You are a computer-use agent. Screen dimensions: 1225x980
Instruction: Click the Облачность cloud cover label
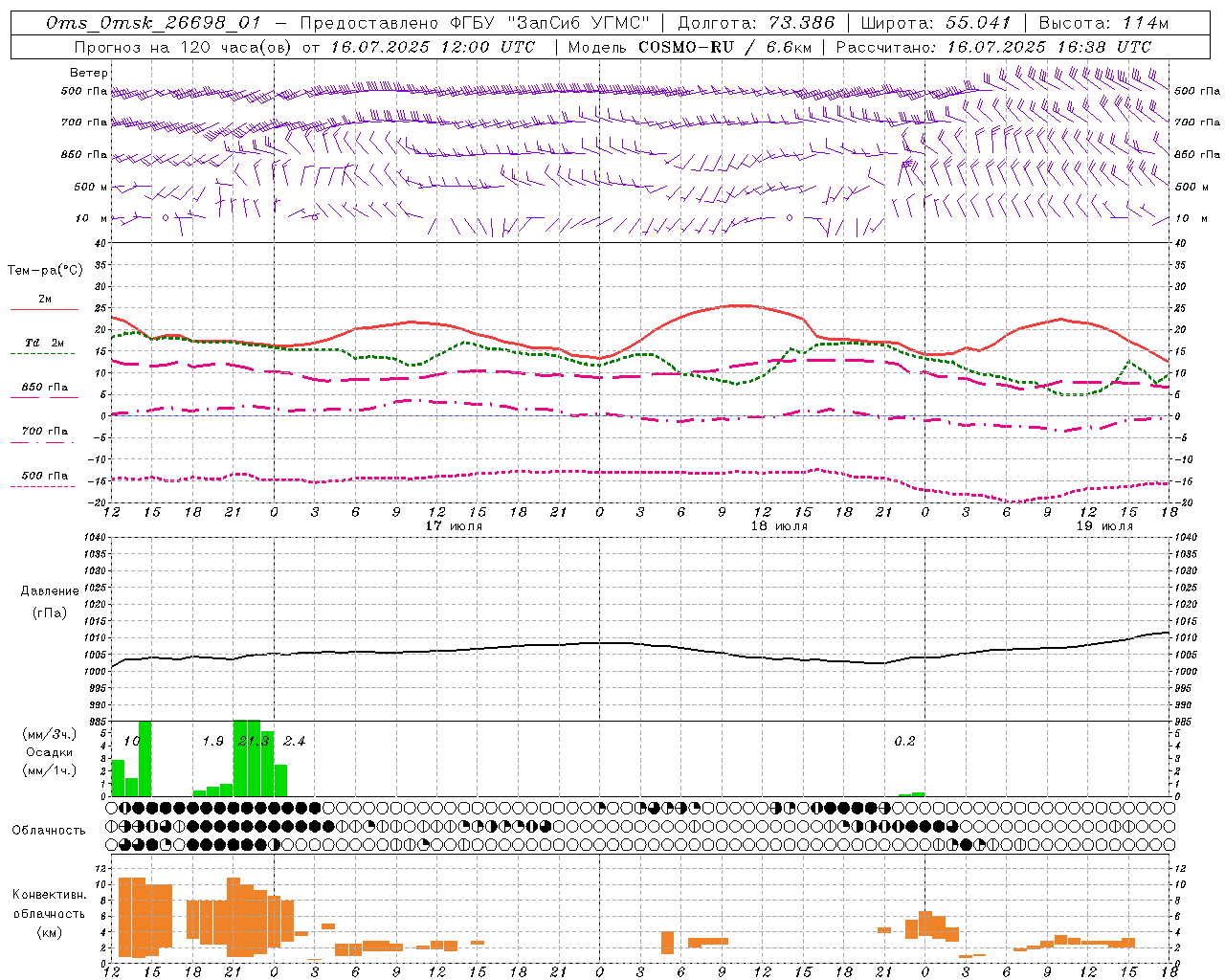pos(49,830)
